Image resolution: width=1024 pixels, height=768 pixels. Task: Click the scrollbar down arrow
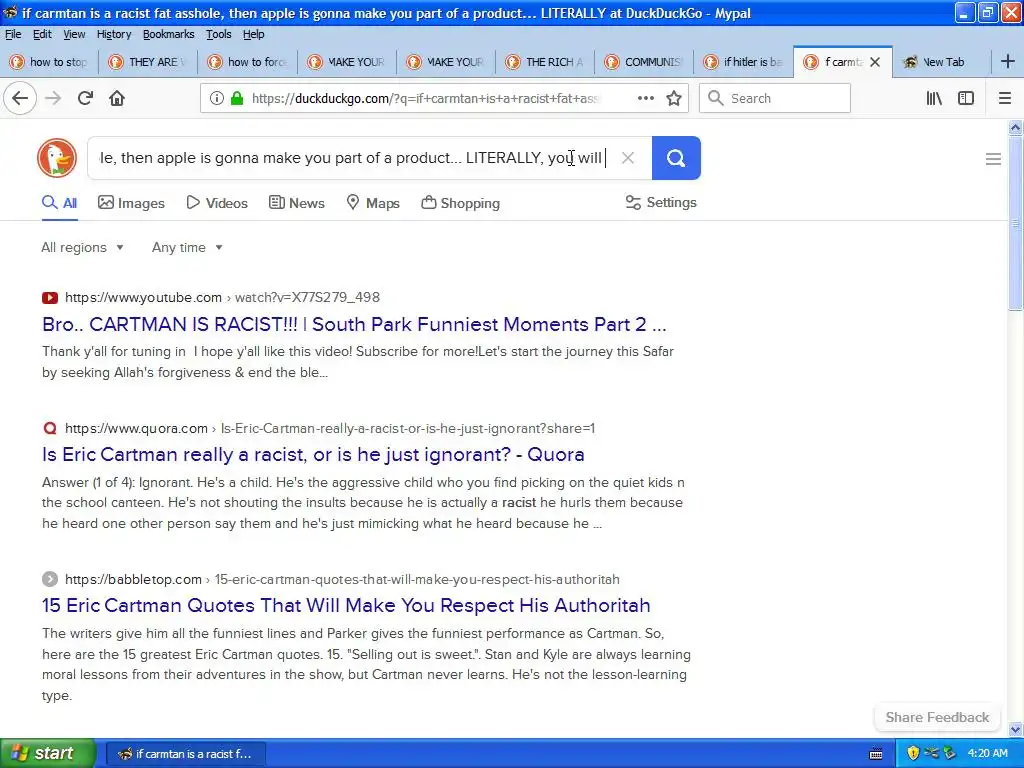pos(1015,729)
